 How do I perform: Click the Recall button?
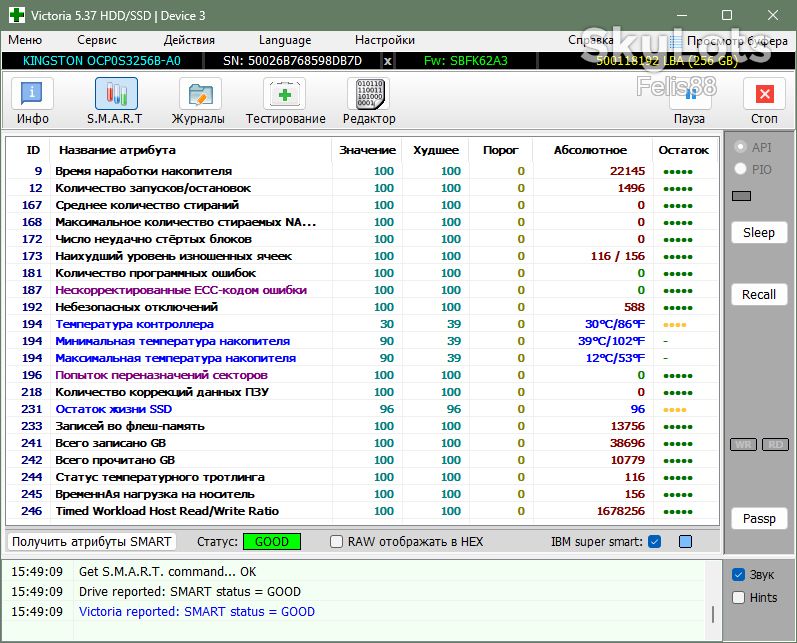coord(759,295)
